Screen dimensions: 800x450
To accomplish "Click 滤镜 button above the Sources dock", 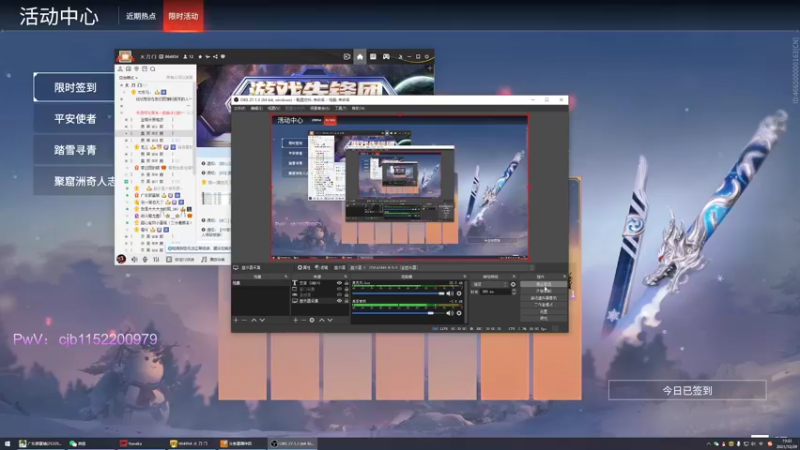I will click(x=321, y=267).
